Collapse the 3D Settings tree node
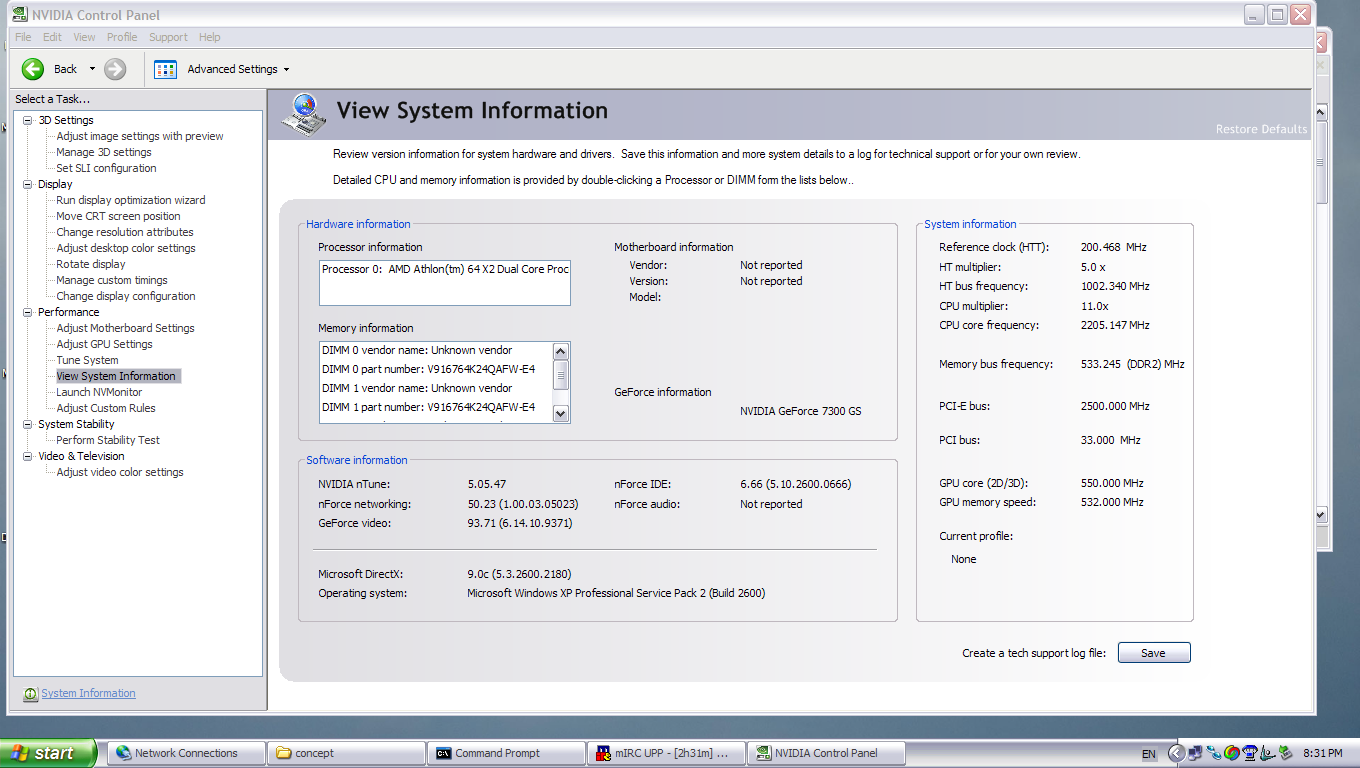 pyautogui.click(x=28, y=121)
